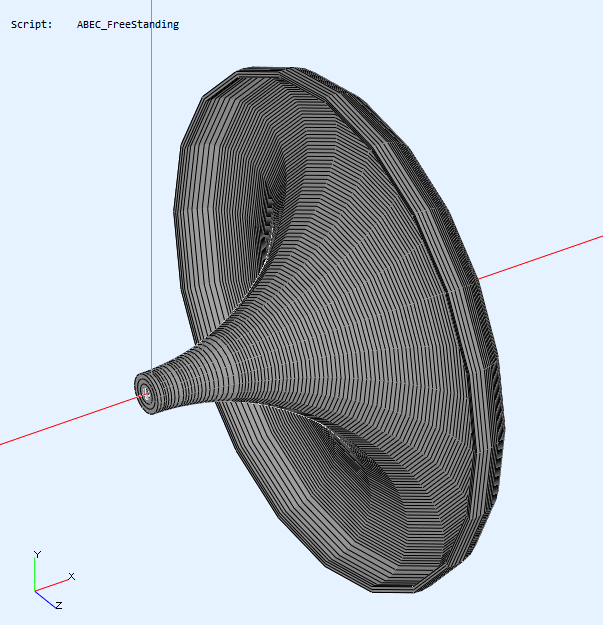Viewport: 603px width, 625px height.
Task: Click the Script: label
Action: (31, 25)
